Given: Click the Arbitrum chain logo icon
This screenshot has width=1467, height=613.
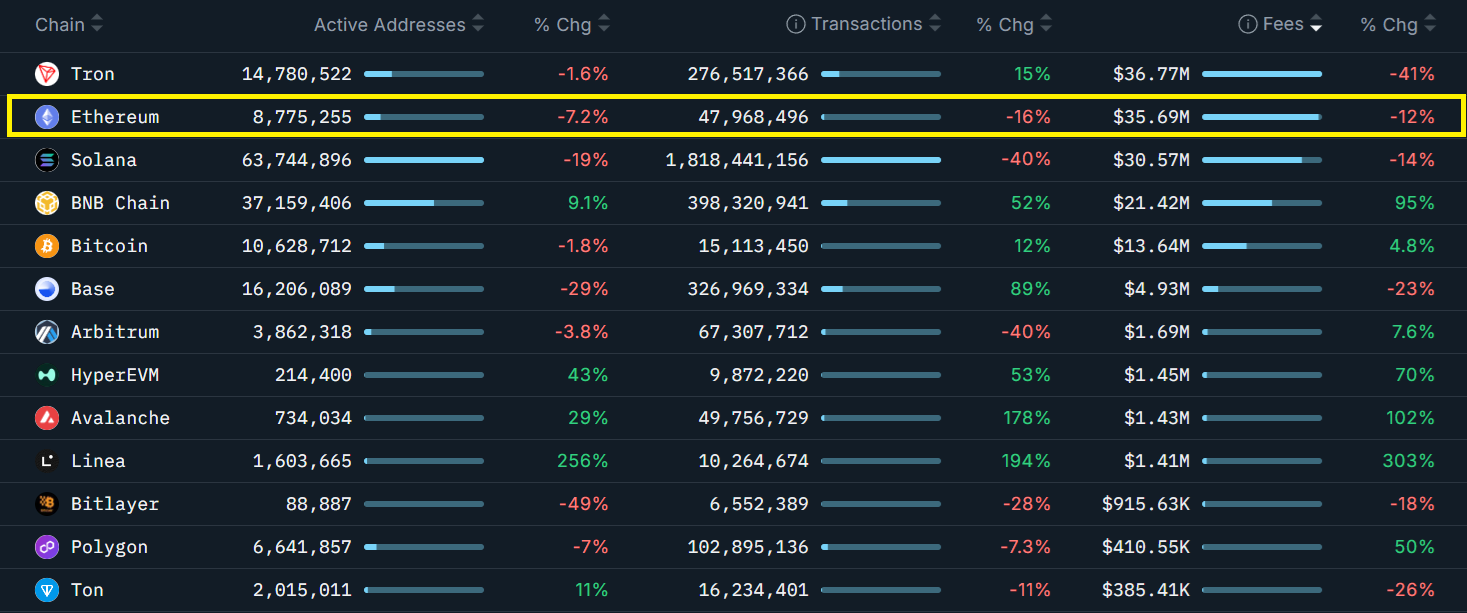Looking at the screenshot, I should click(47, 332).
